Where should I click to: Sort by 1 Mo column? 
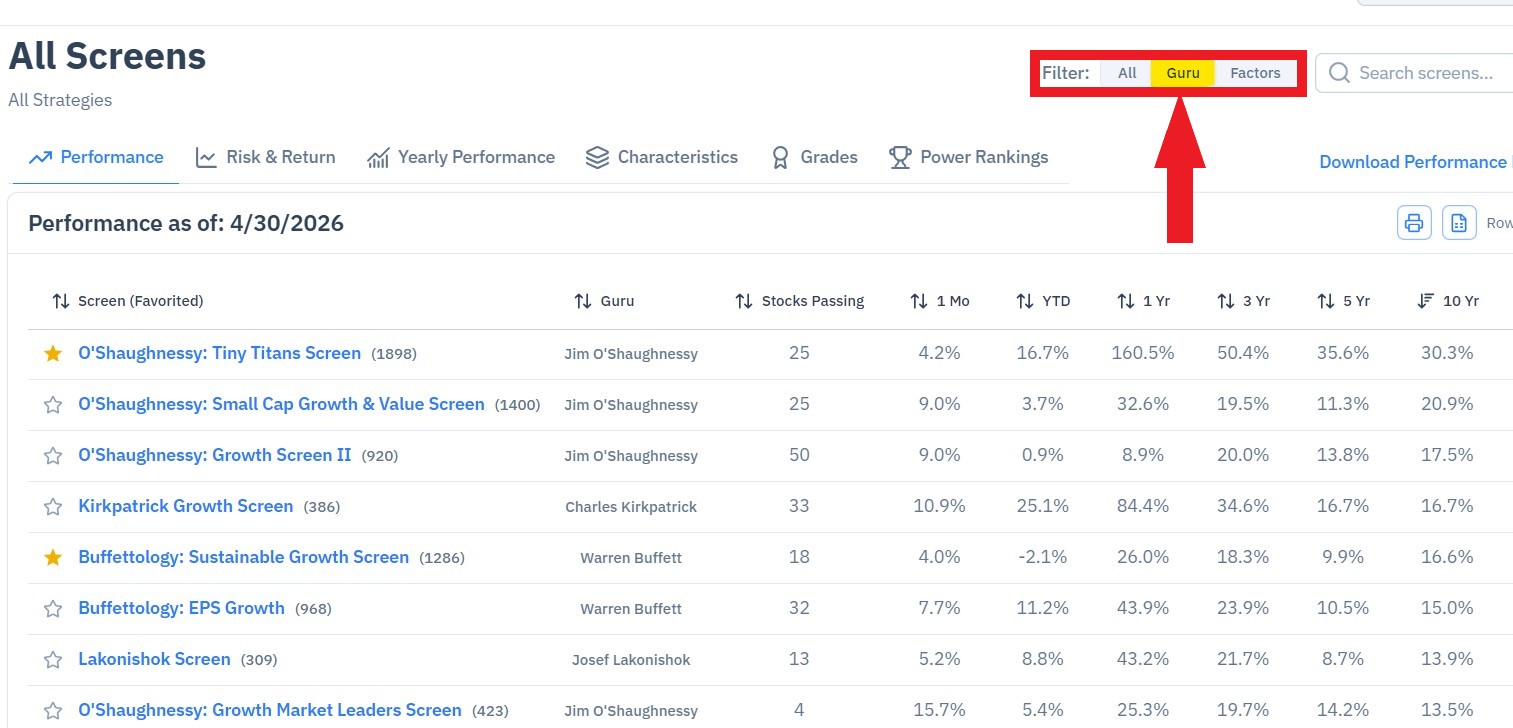(x=940, y=301)
